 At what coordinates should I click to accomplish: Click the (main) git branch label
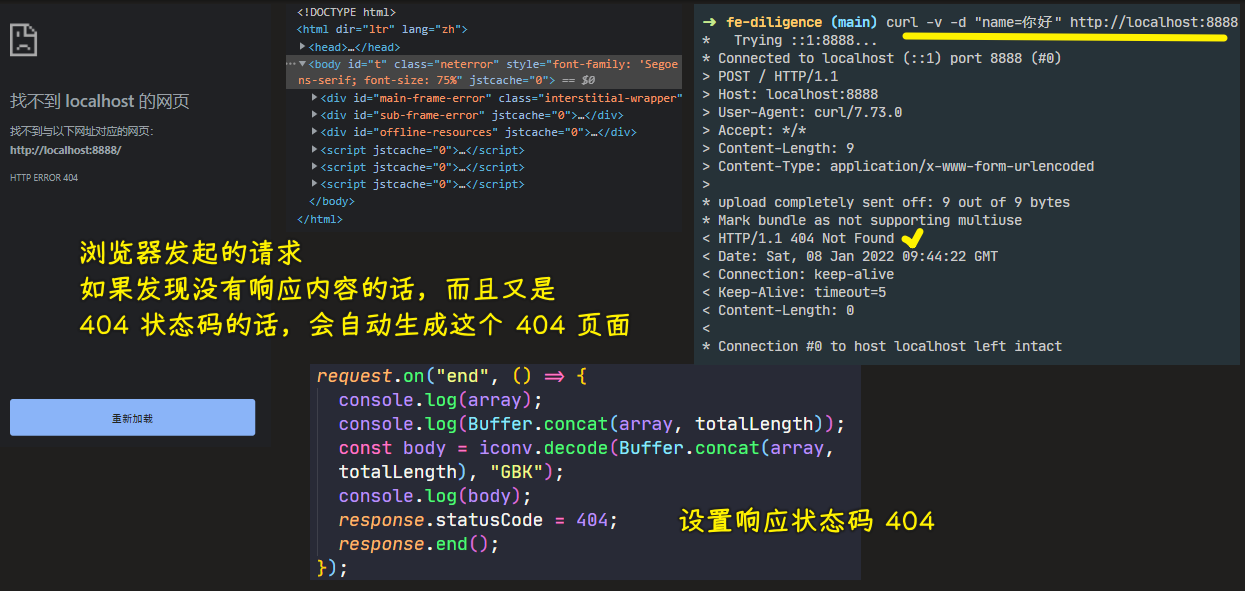854,22
